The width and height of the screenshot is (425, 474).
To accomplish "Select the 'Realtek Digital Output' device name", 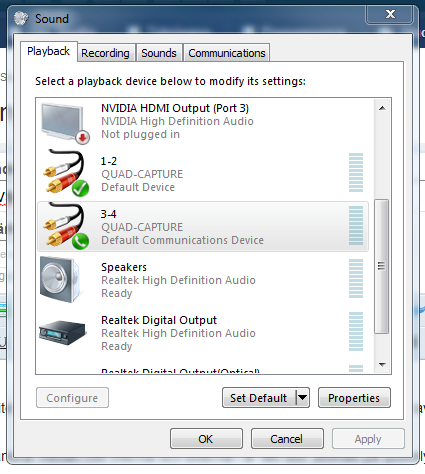I will pyautogui.click(x=159, y=320).
